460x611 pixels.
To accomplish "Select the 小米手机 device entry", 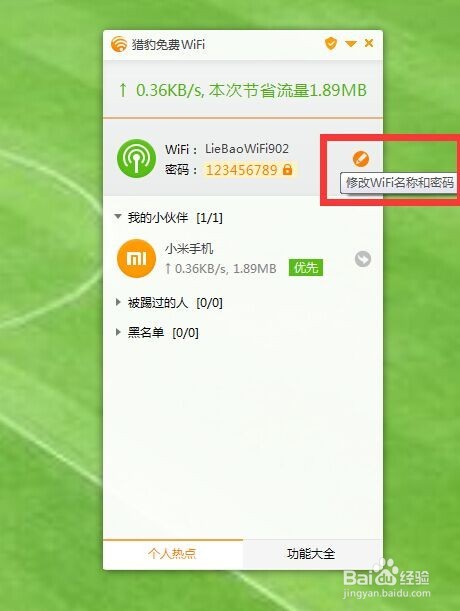I will click(x=243, y=259).
